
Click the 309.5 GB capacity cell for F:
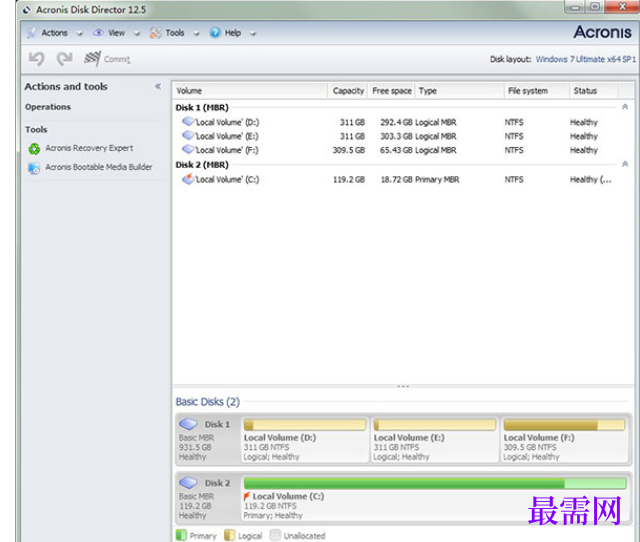tap(349, 150)
